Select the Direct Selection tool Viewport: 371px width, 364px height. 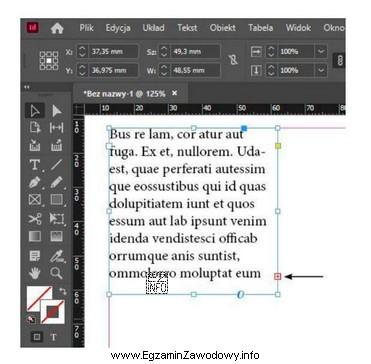57,111
